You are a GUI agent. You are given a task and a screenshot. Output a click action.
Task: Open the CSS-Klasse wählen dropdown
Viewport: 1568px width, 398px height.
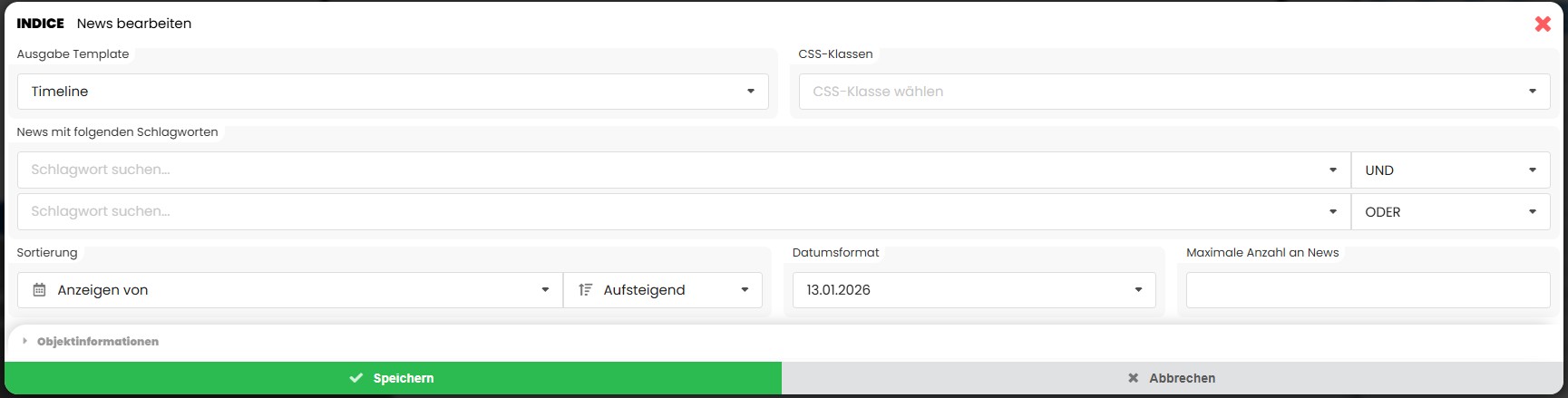pos(1174,92)
